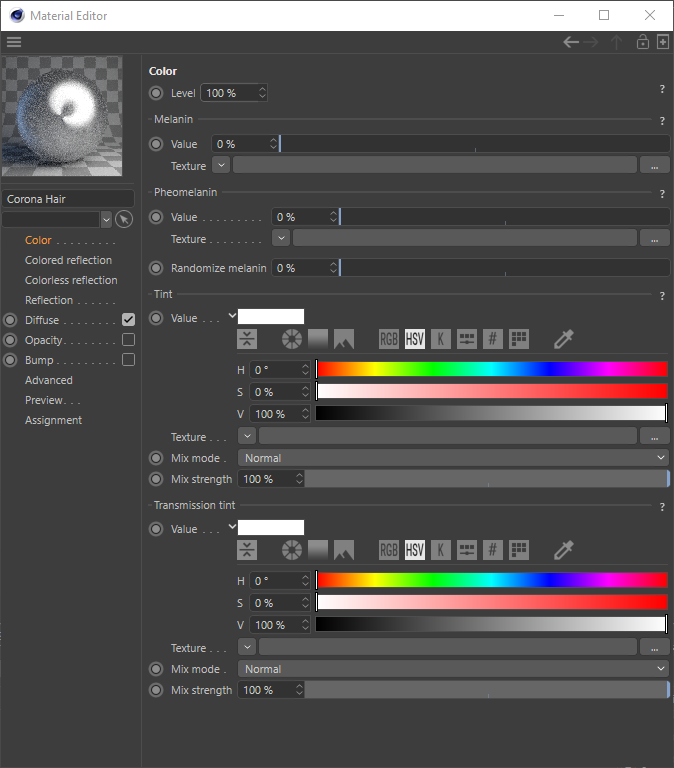Show Transmission tint hex (#) input
The height and width of the screenshot is (768, 674).
pyautogui.click(x=493, y=550)
